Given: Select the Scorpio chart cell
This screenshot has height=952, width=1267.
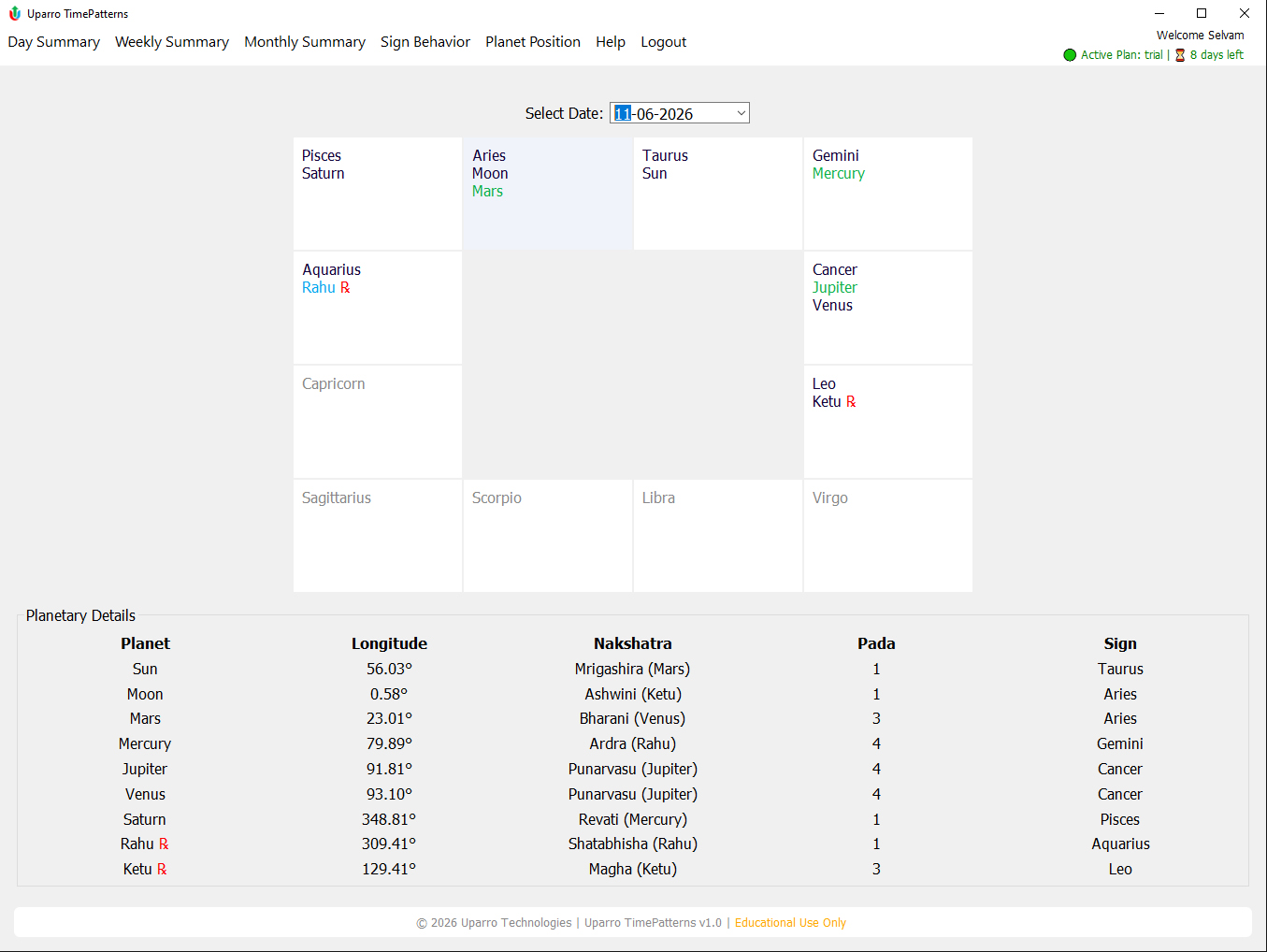Looking at the screenshot, I should (548, 536).
